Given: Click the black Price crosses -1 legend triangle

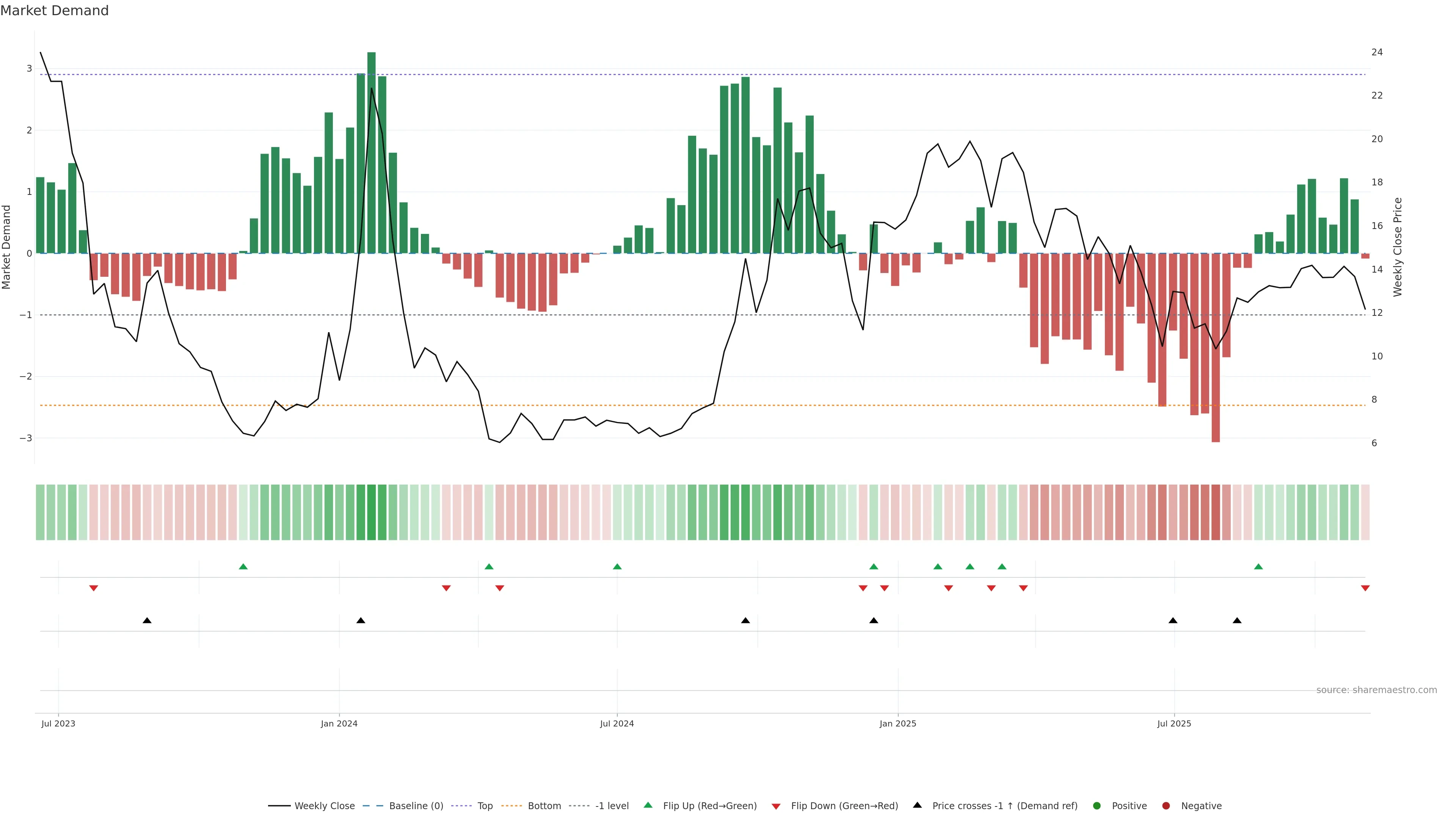Looking at the screenshot, I should 917,805.
